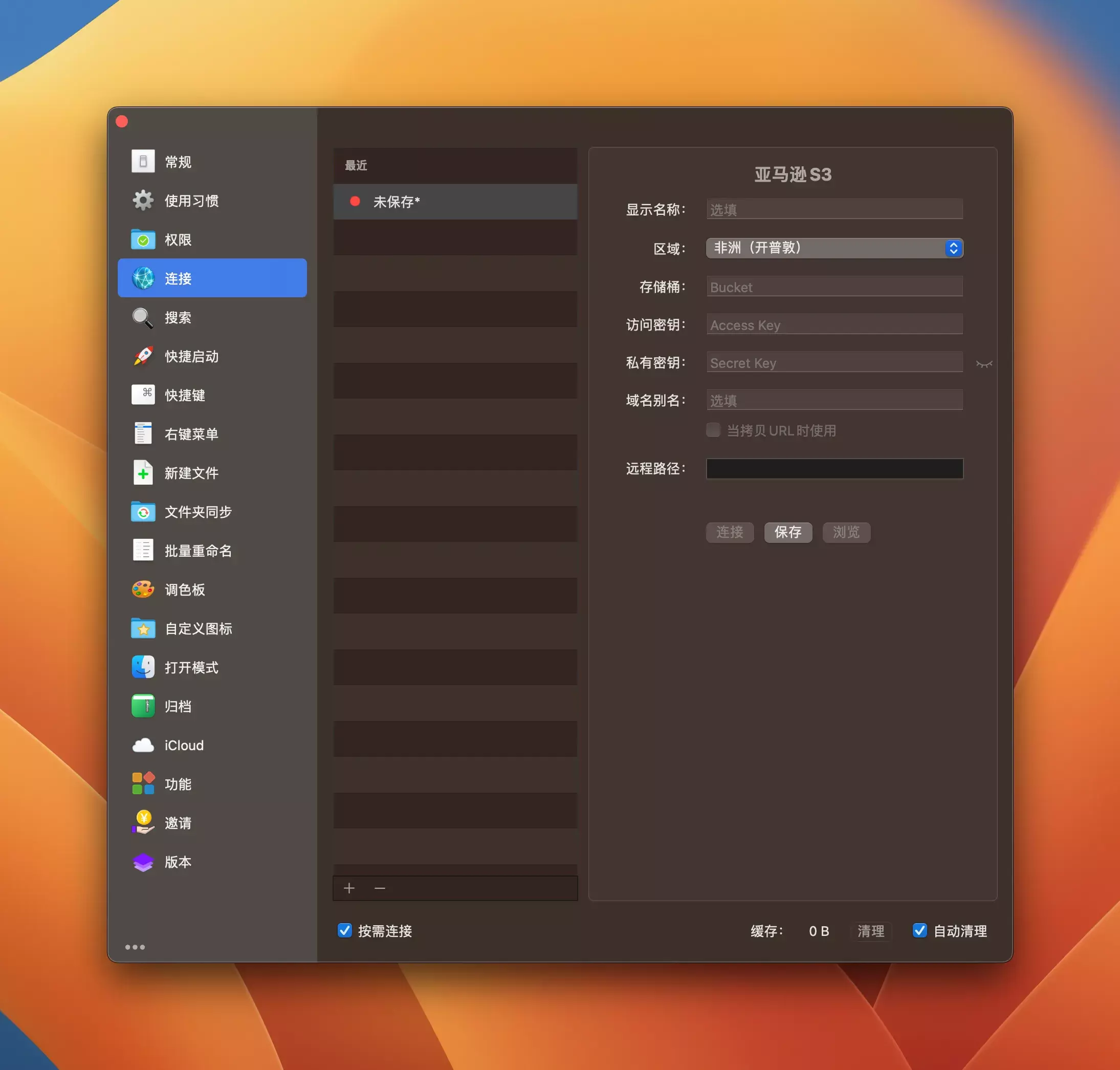The image size is (1120, 1070).
Task: Open the 邀请 coin icon item
Action: pyautogui.click(x=143, y=822)
